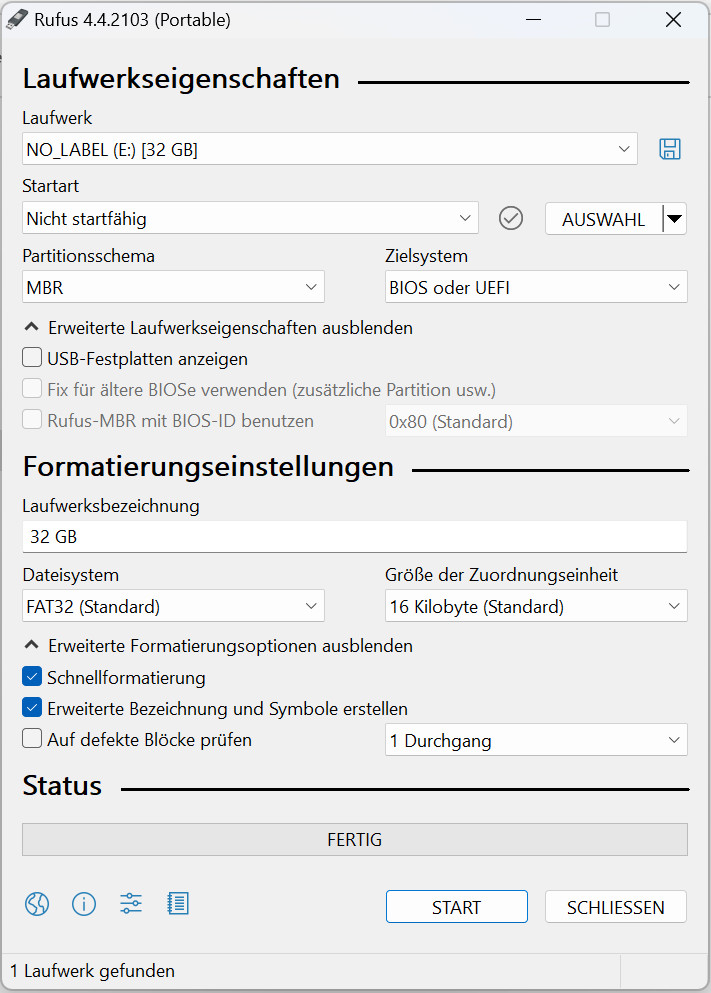Open the Startart dropdown showing Nicht startfähig
The height and width of the screenshot is (993, 711).
[250, 218]
